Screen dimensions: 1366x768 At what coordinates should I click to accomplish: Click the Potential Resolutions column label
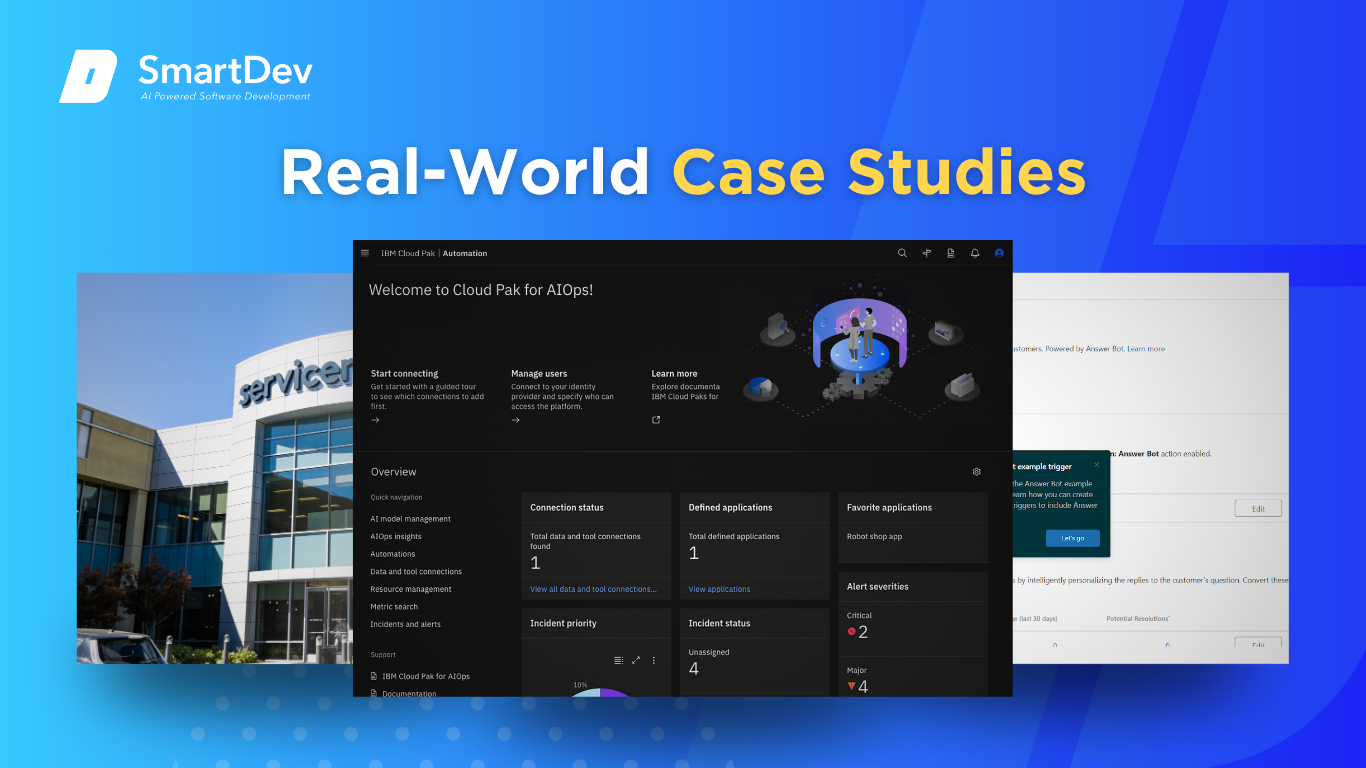[1137, 619]
